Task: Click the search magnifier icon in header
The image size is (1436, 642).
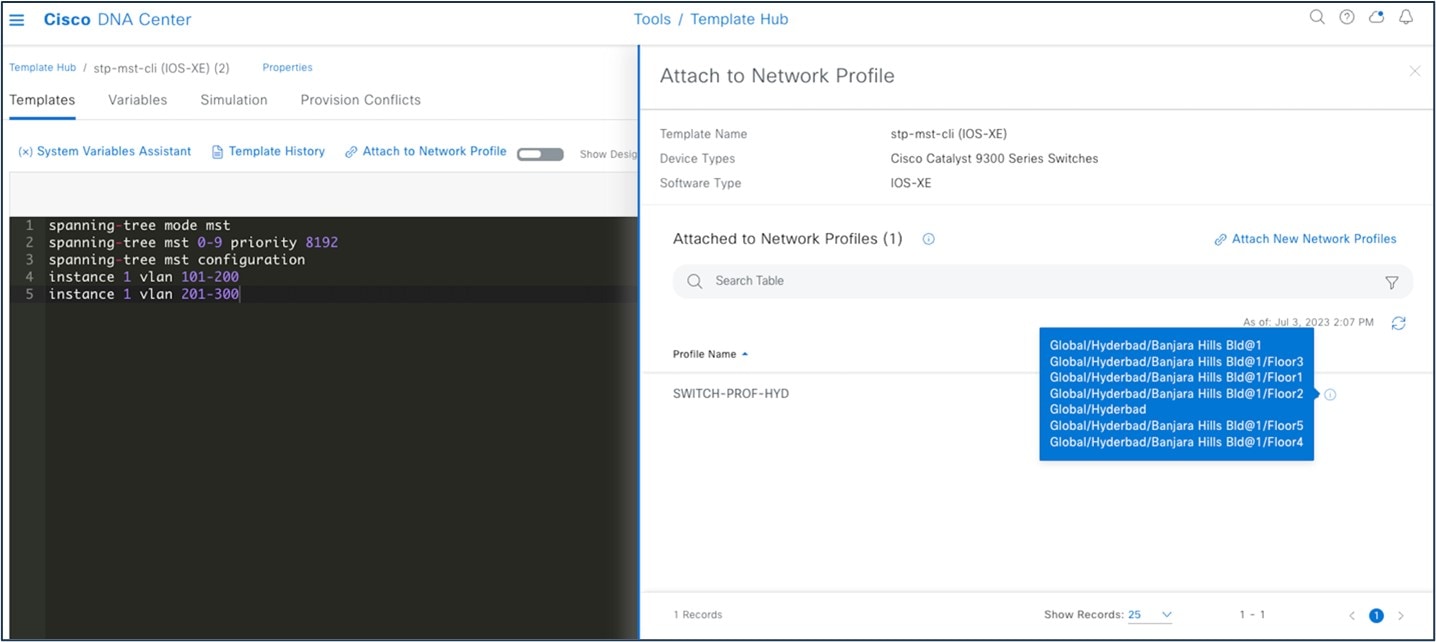Action: coord(1317,17)
